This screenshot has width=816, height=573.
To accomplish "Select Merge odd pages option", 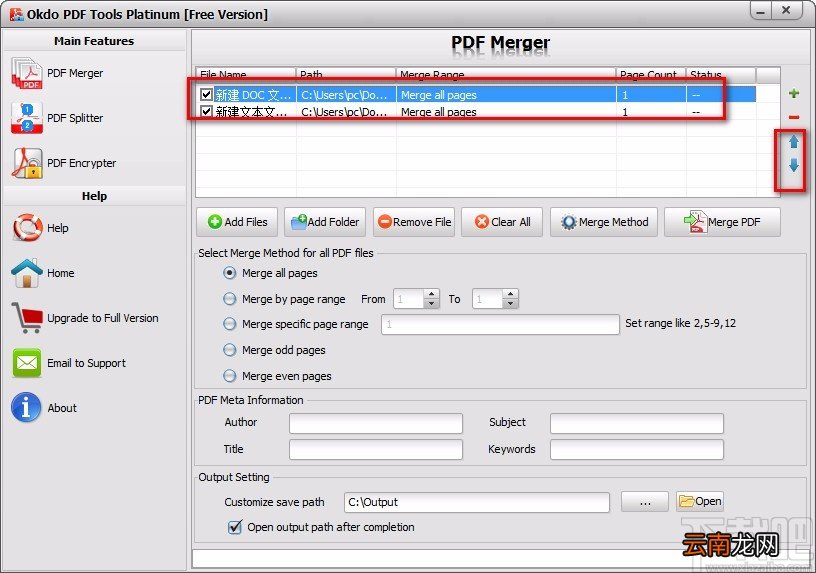I will click(x=230, y=350).
